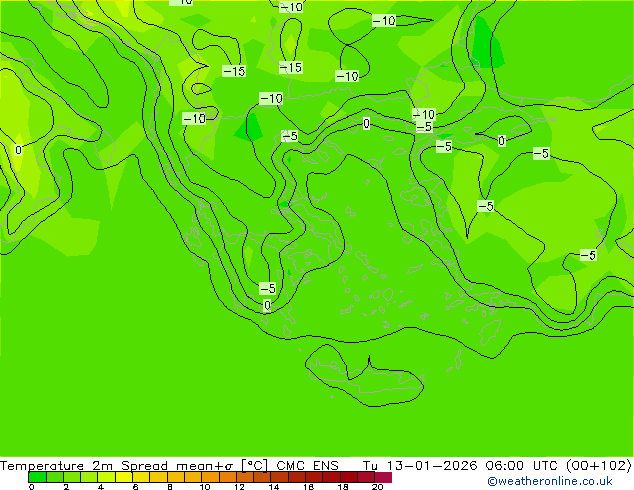Image resolution: width=634 pixels, height=490 pixels.
Task: Pick the crimson legend swatch at value 20
Action: (383, 477)
